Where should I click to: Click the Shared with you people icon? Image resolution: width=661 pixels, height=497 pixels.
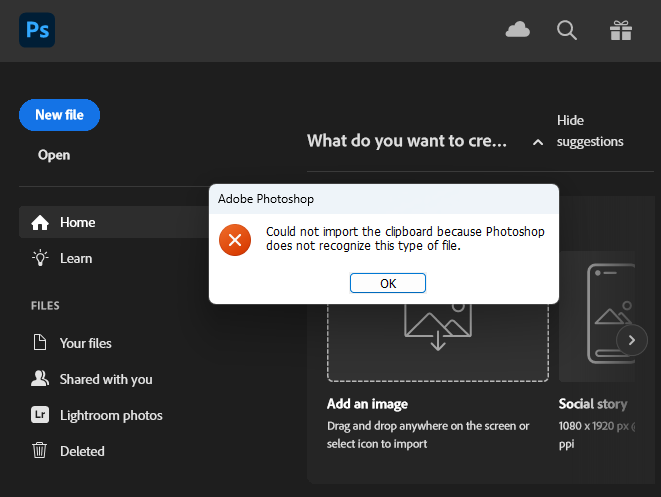coord(40,379)
